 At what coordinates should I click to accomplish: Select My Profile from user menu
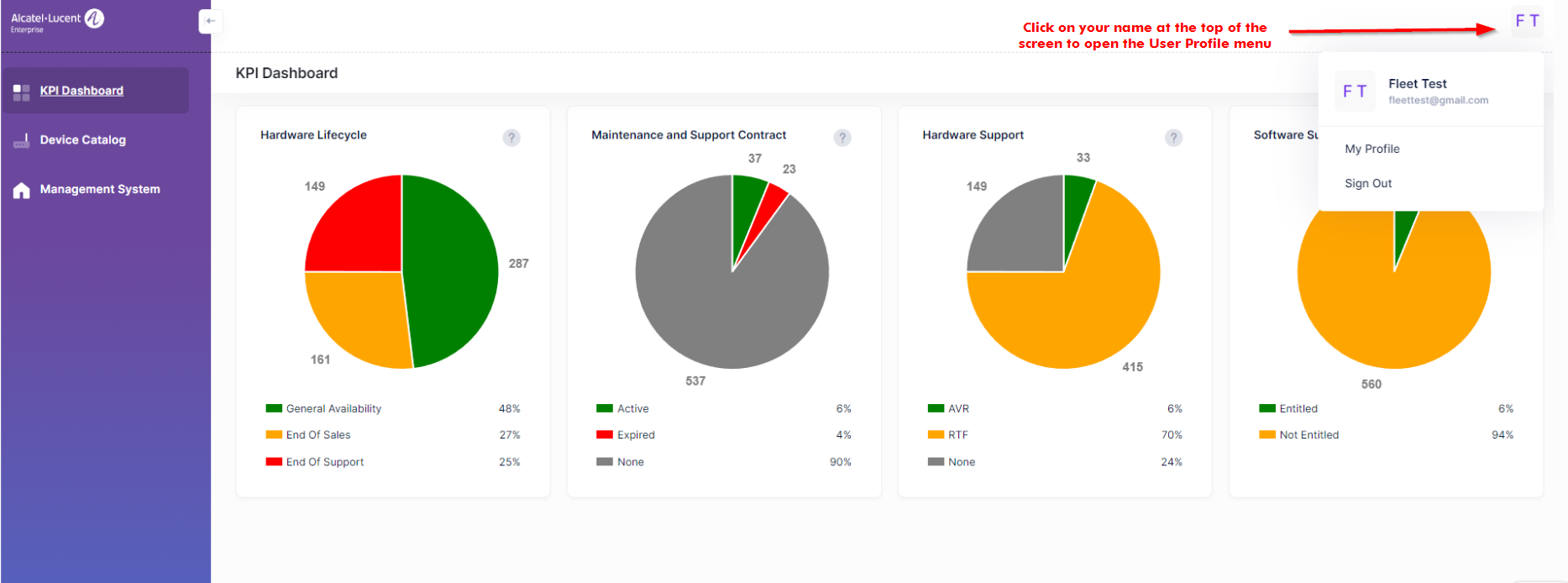pos(1371,149)
